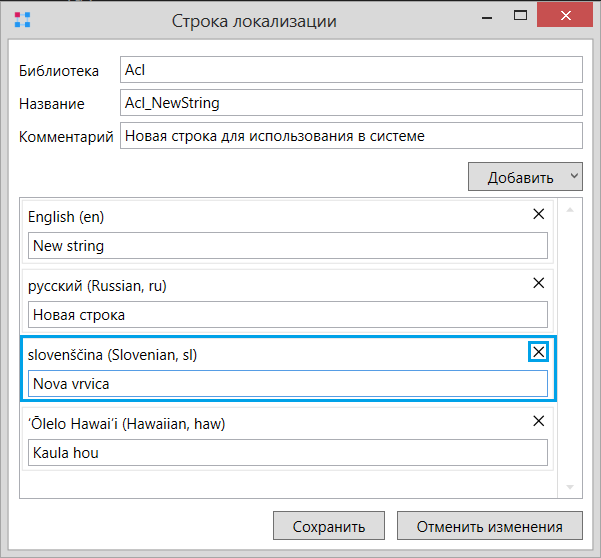Screen dimensions: 601x558
Task: Remove the Hawaiian translation entry
Action: point(539,421)
